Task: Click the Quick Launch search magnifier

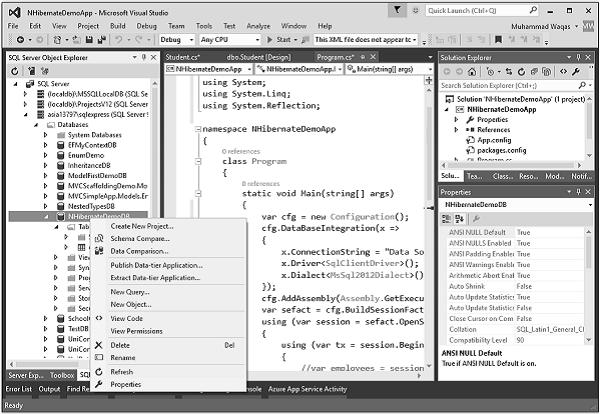Action: (x=533, y=10)
